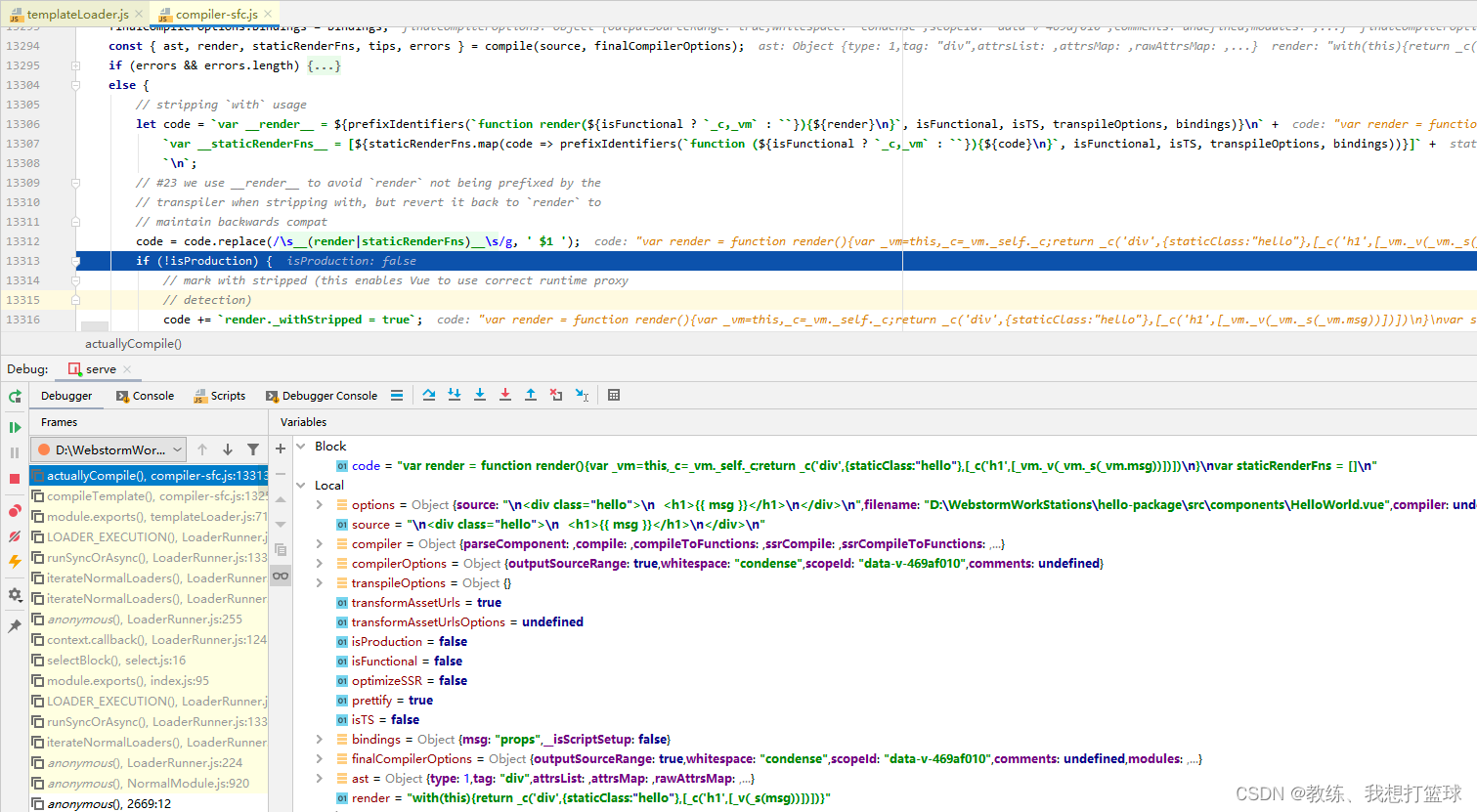Expand the compilerOptions object variable
The width and height of the screenshot is (1477, 812).
320,564
